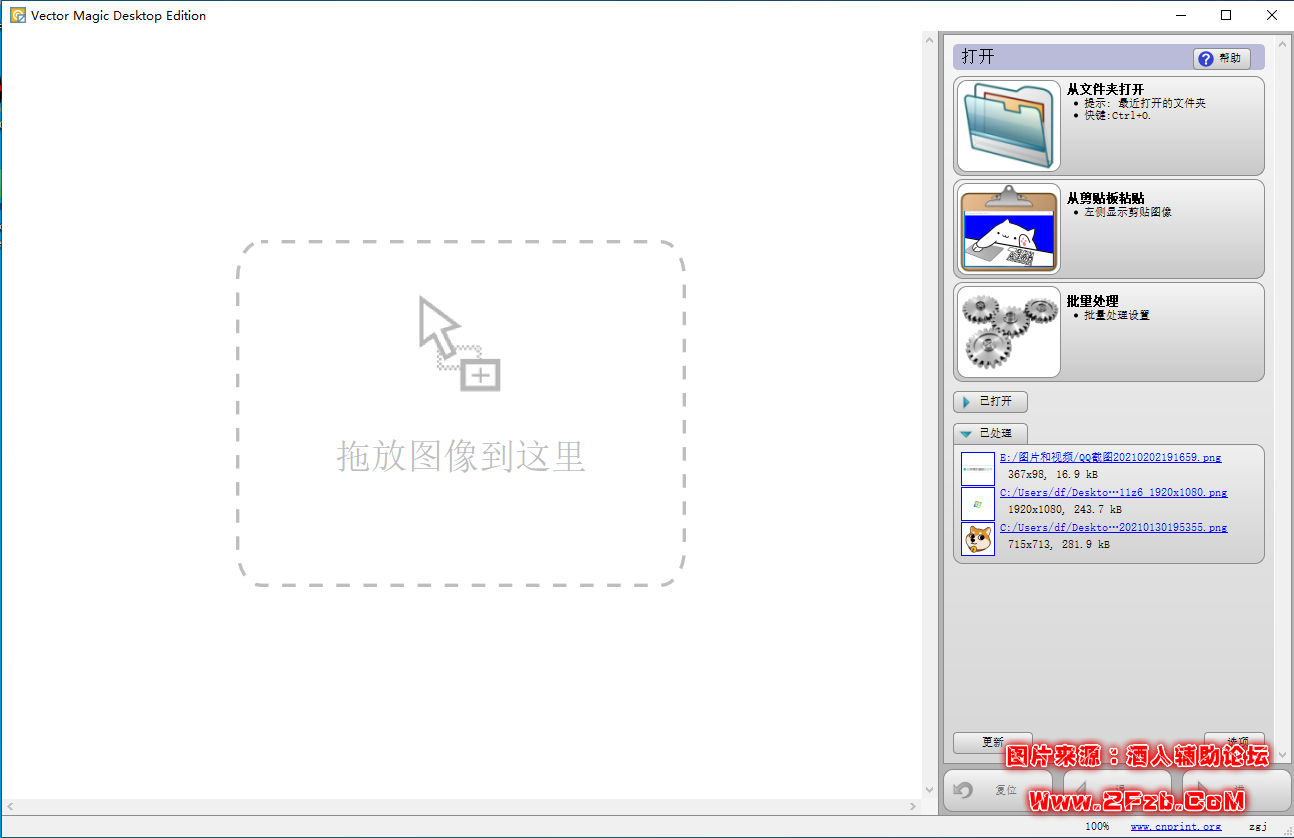Click the 100% zoom level indicator
Viewport: 1294px width, 838px height.
click(1097, 826)
